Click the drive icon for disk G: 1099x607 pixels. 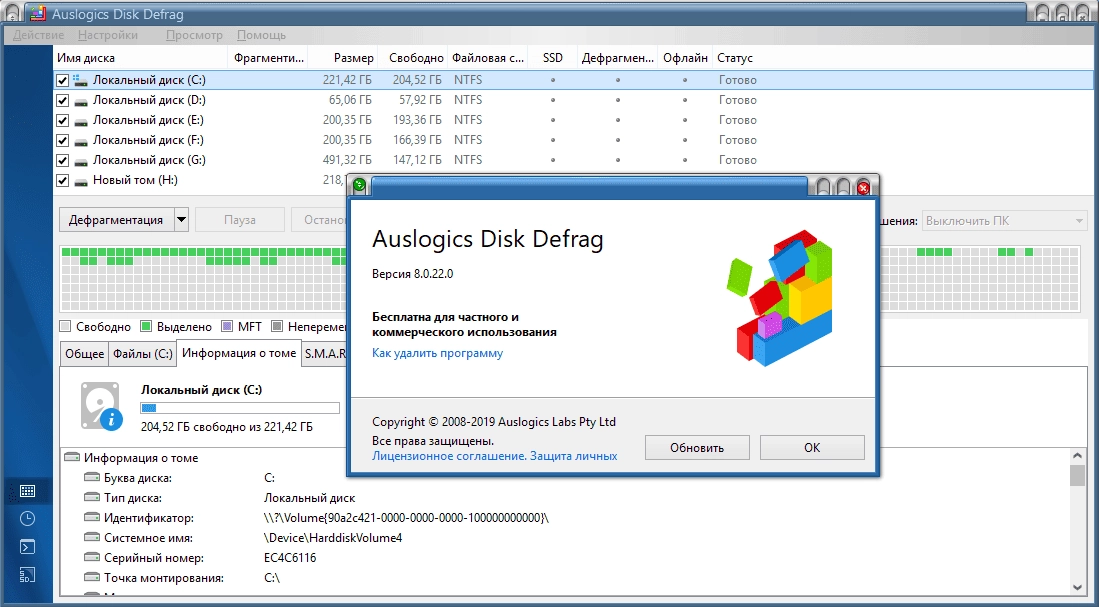pos(81,161)
